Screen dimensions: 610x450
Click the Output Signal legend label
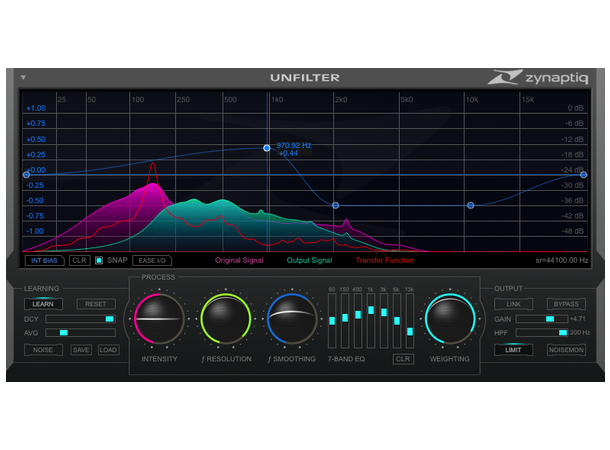point(309,260)
